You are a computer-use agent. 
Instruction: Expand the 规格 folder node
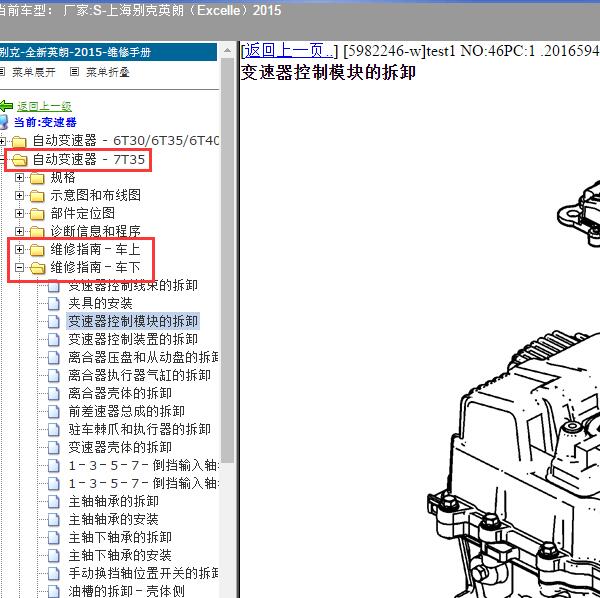click(x=19, y=178)
